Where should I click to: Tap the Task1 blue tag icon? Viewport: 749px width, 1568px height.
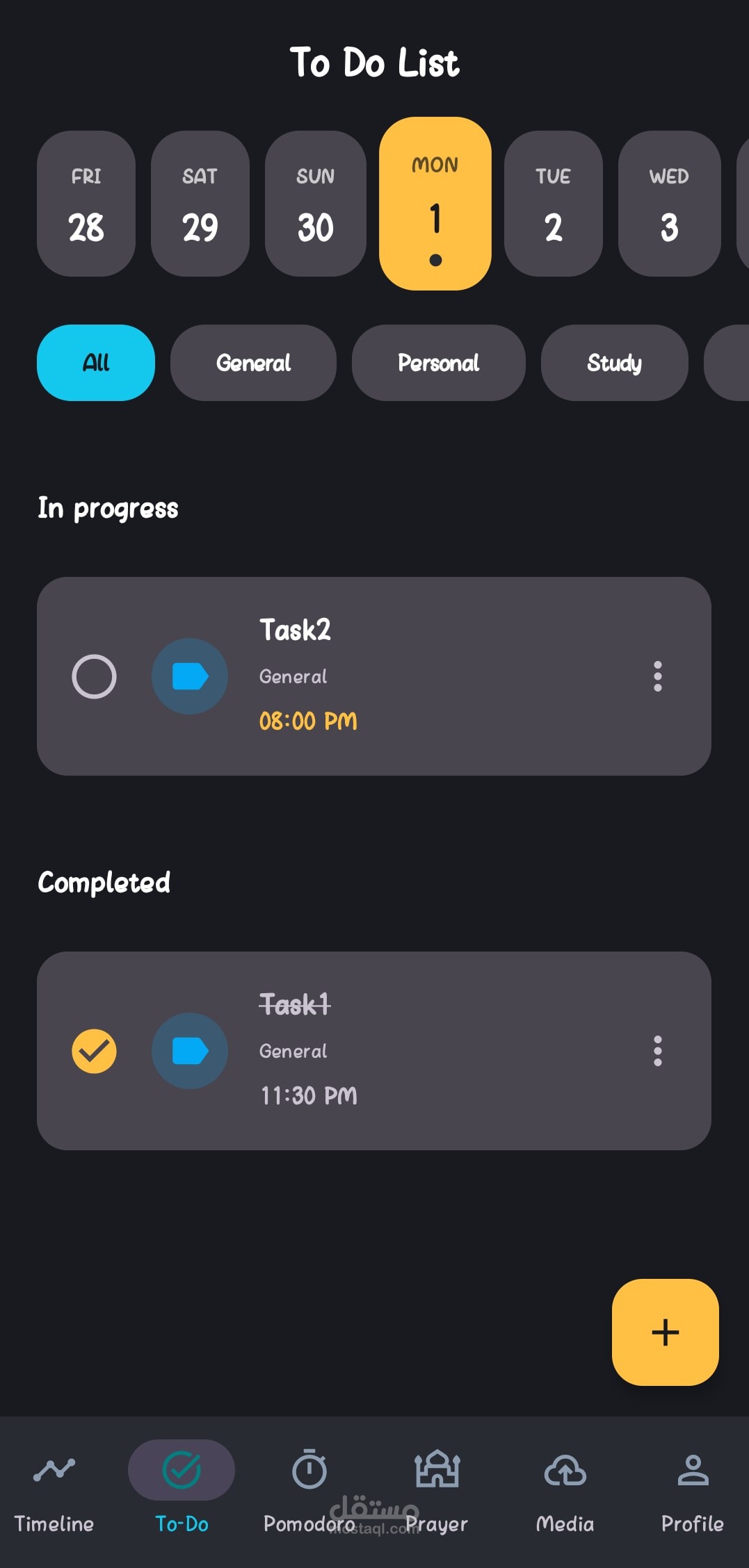[x=190, y=1051]
